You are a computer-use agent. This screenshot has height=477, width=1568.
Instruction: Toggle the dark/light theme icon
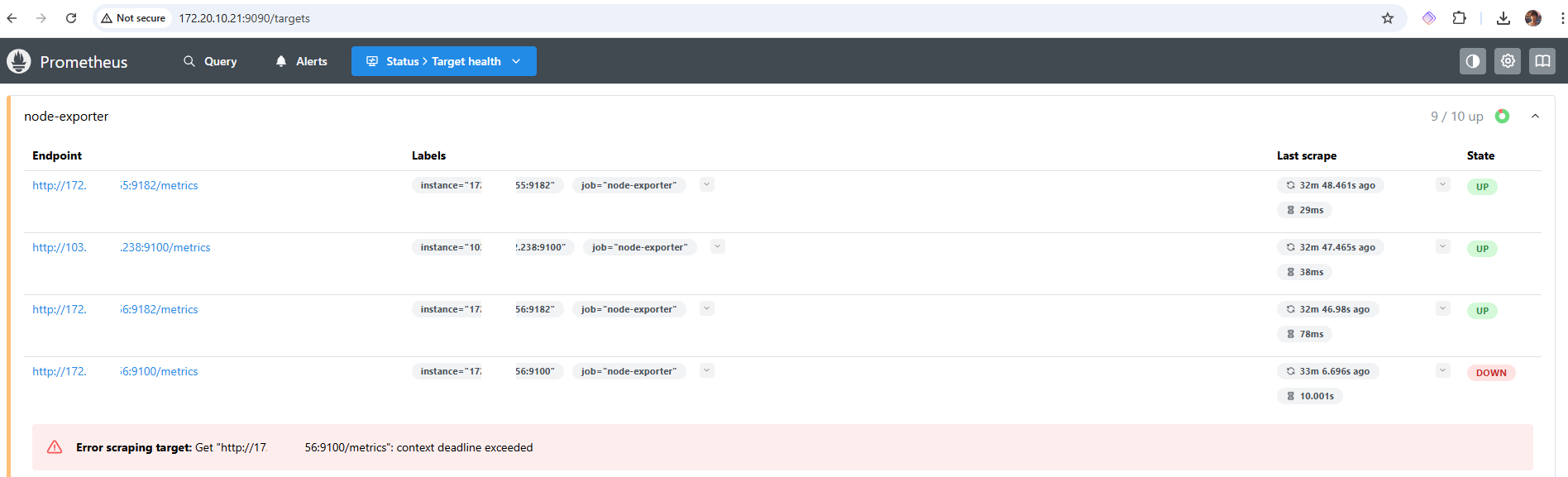[x=1472, y=61]
